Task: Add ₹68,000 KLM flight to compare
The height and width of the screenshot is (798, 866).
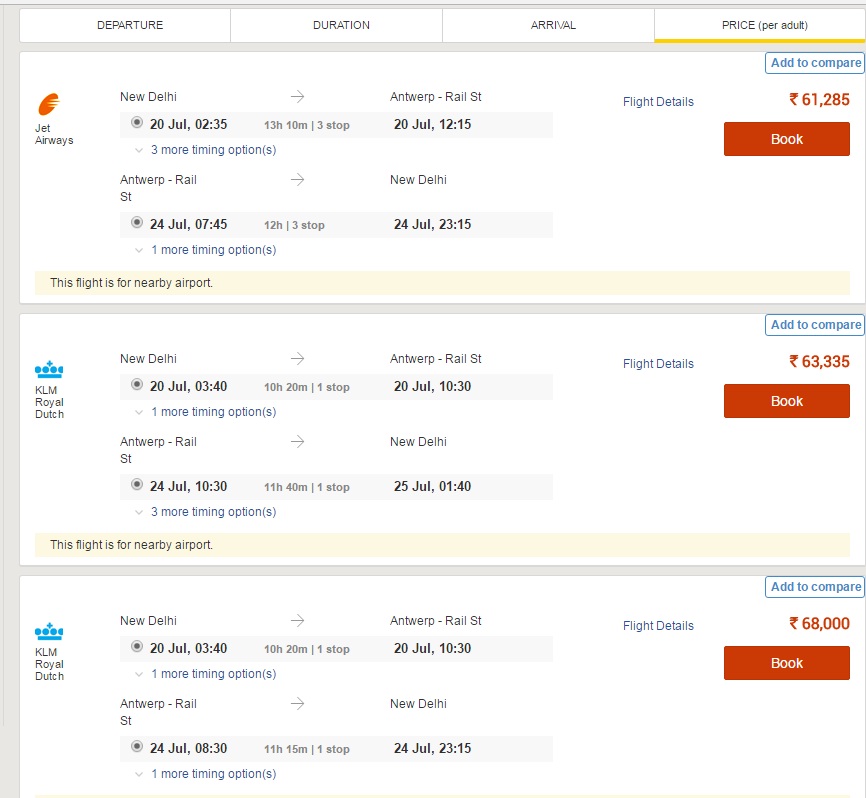Action: click(x=815, y=586)
